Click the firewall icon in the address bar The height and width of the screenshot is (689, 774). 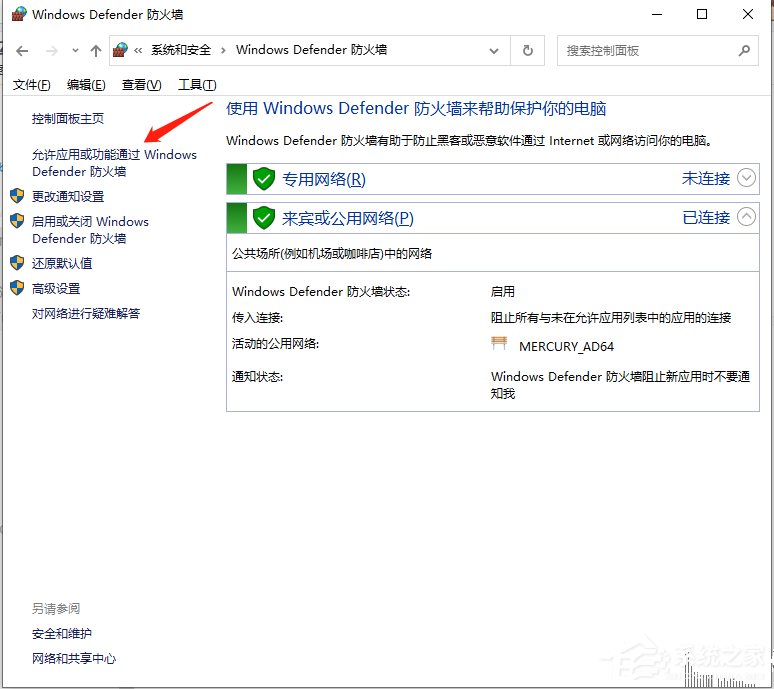(121, 50)
